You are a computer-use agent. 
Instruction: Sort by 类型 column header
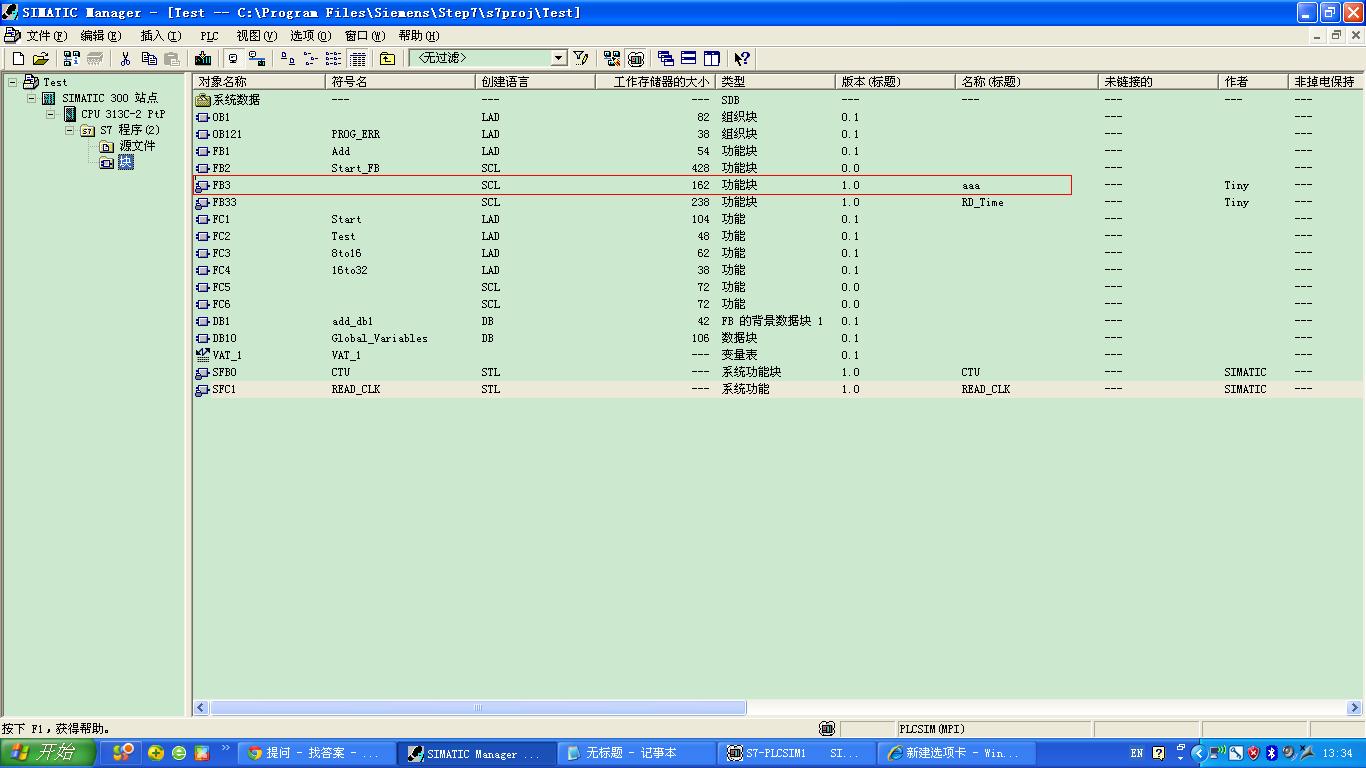tap(775, 82)
